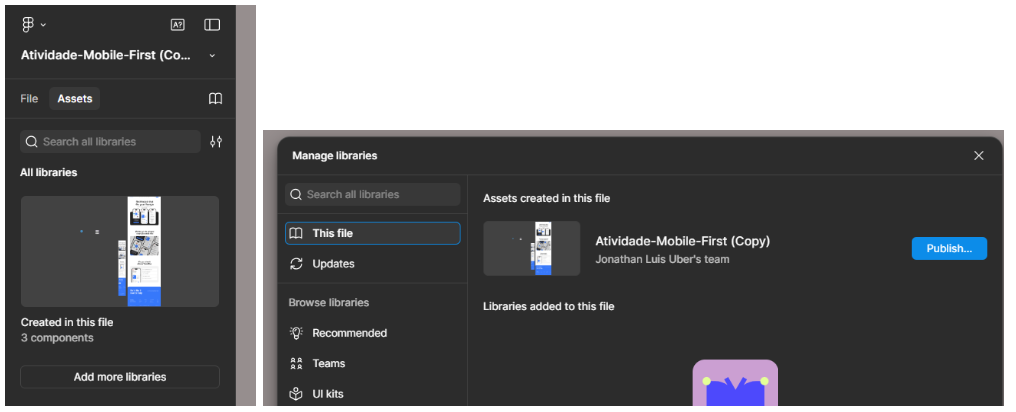Select This file in Manage libraries
The width and height of the screenshot is (1016, 412).
tap(373, 233)
